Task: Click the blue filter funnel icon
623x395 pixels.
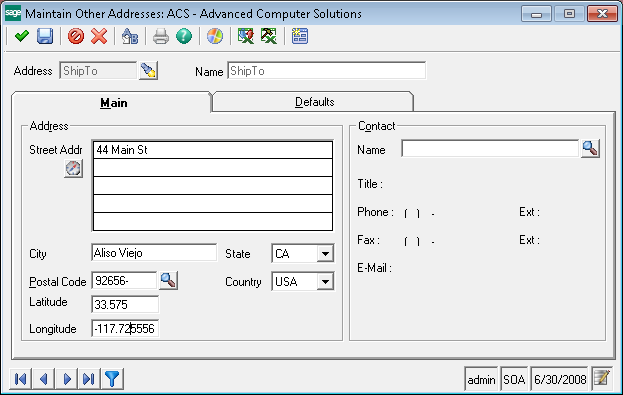Action: click(x=112, y=379)
